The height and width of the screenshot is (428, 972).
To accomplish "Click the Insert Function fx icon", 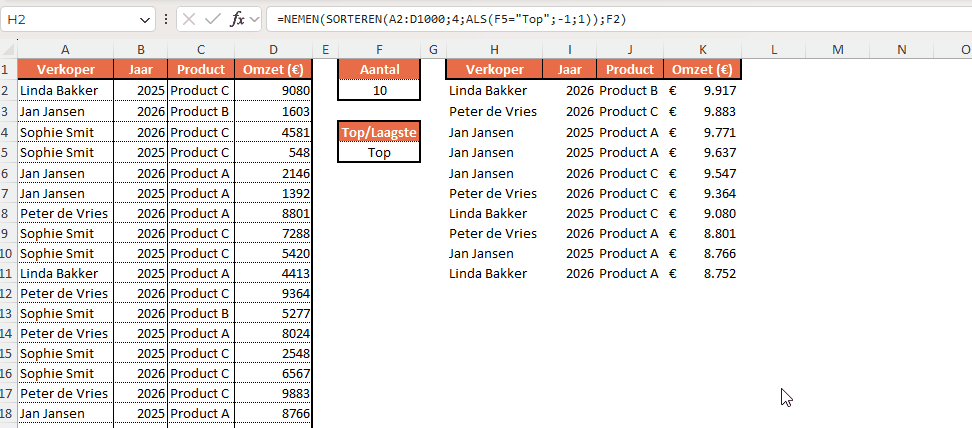I will [238, 19].
